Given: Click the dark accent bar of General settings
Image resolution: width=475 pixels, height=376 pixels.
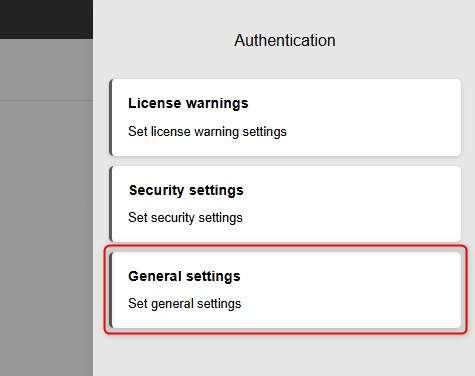Looking at the screenshot, I should point(111,290).
